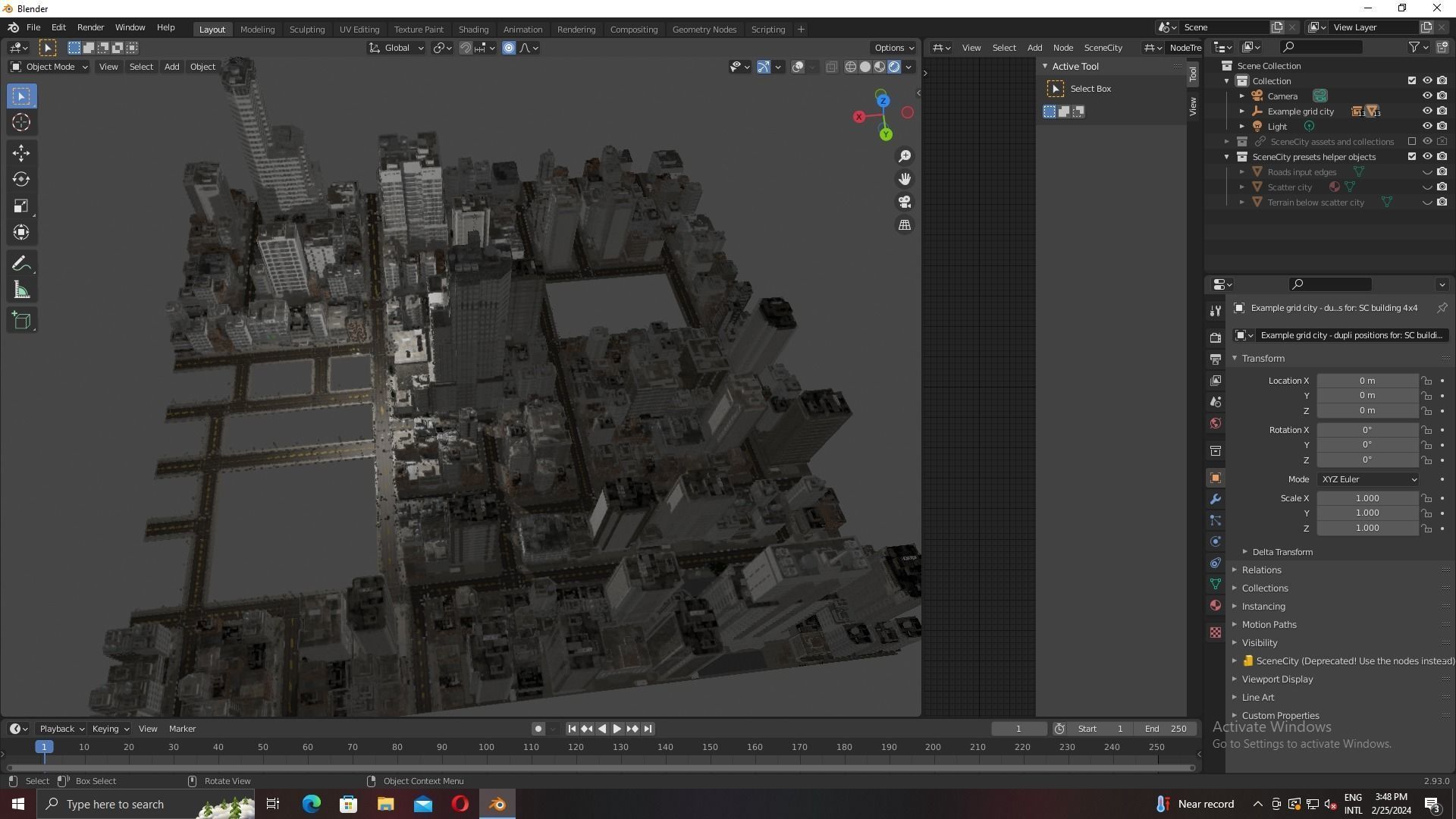Select the Rotate tool
Image resolution: width=1456 pixels, height=819 pixels.
pyautogui.click(x=21, y=180)
